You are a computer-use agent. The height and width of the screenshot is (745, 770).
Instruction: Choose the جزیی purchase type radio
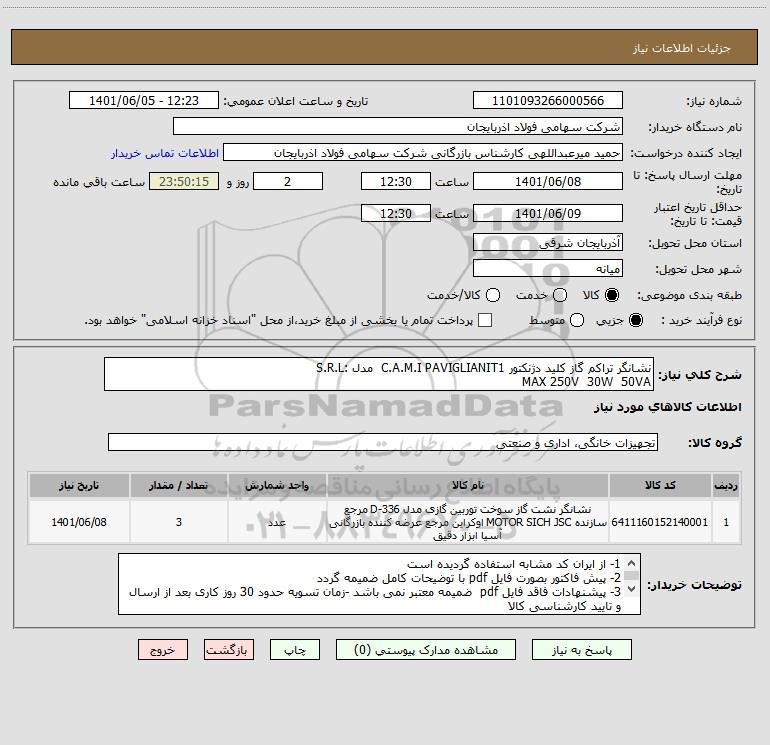[635, 320]
